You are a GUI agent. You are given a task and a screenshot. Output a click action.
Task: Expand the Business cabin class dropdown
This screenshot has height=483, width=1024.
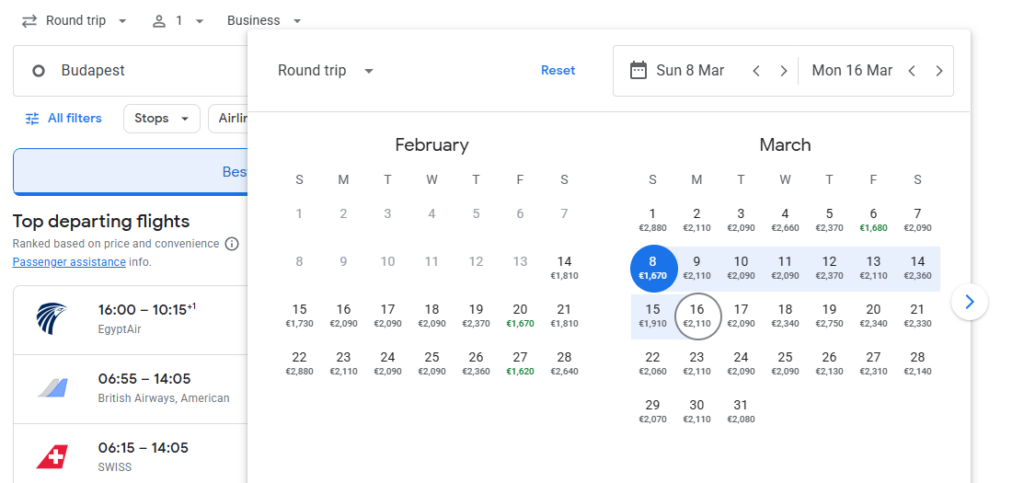click(264, 20)
